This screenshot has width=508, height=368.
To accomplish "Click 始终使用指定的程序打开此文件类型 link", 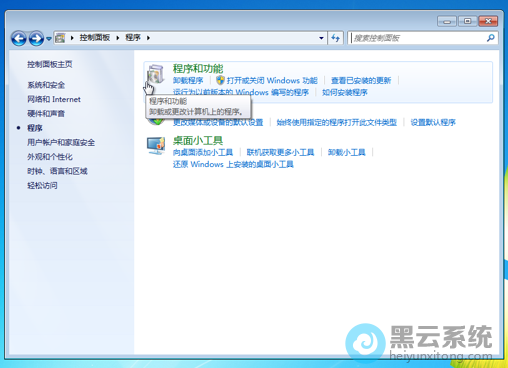I will (337, 123).
